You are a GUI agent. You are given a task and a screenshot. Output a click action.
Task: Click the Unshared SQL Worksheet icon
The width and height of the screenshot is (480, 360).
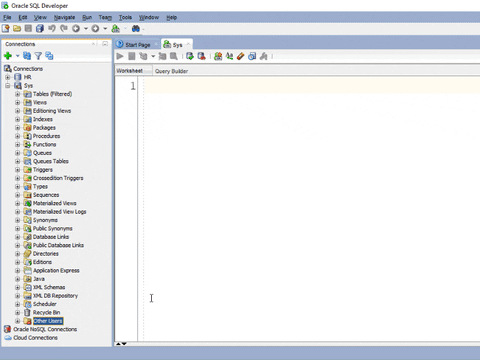click(x=218, y=56)
